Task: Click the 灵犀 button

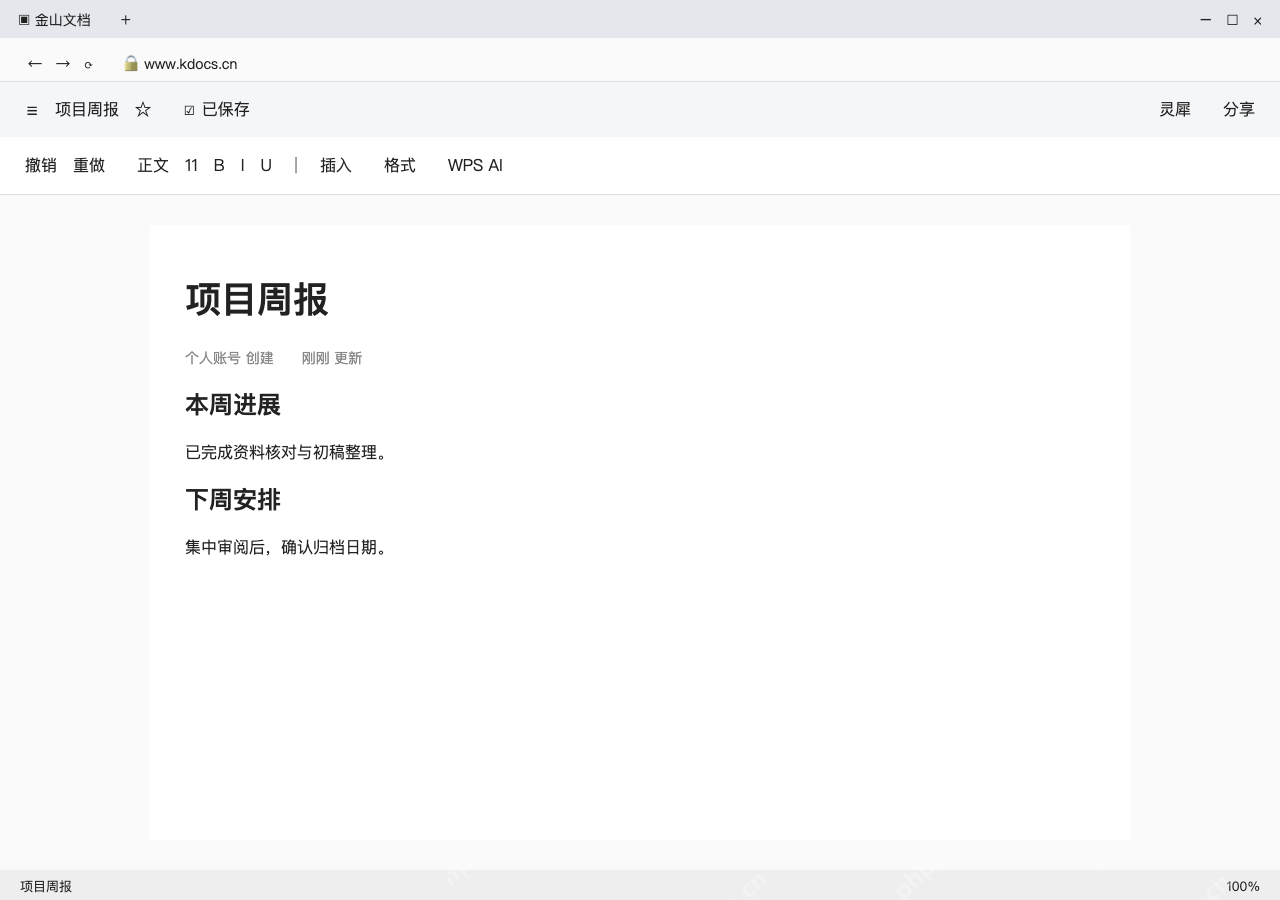Action: tap(1175, 109)
